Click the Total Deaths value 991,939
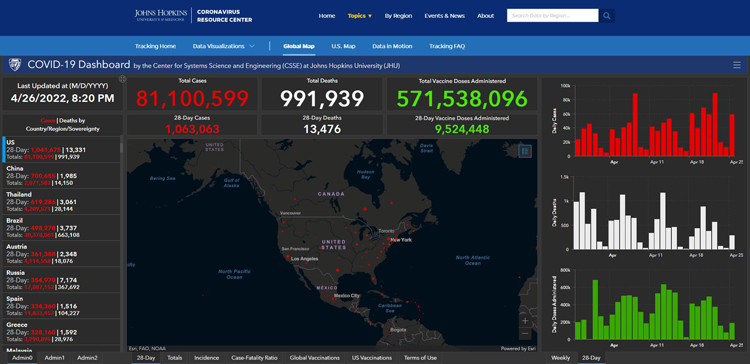The height and width of the screenshot is (364, 750). point(322,99)
